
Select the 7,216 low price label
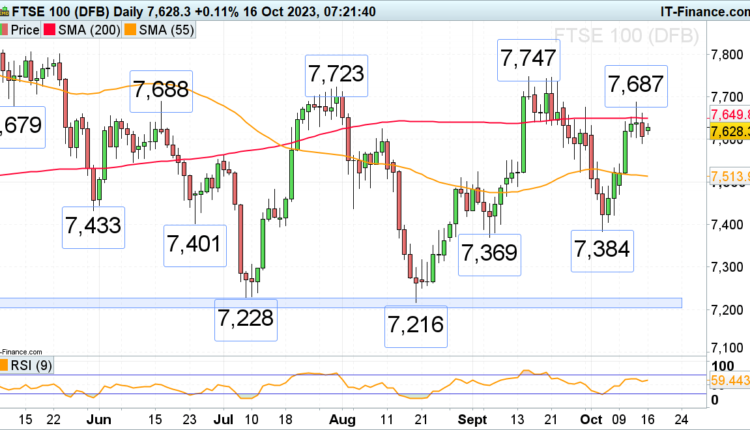415,325
